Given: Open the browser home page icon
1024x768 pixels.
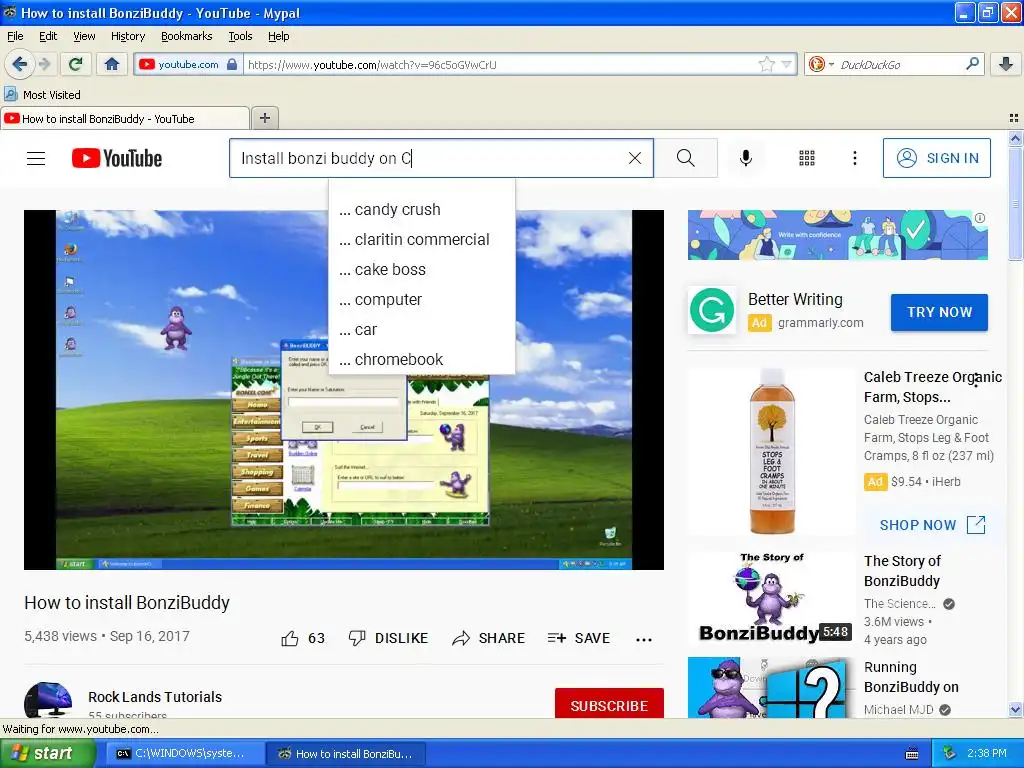Looking at the screenshot, I should (112, 64).
